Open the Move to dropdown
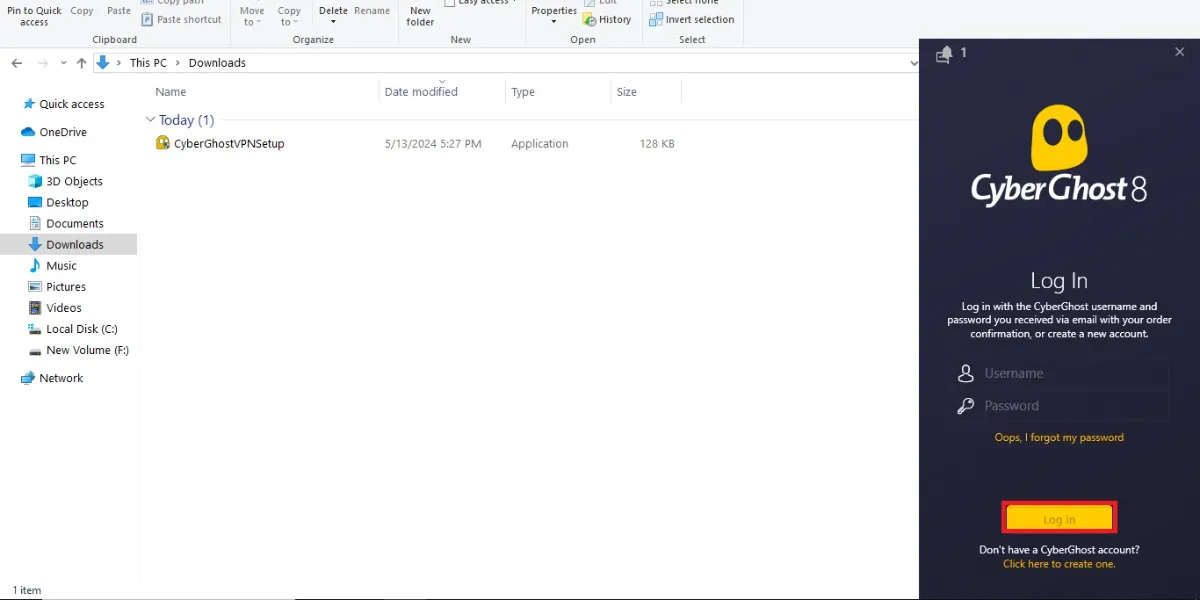 coord(252,17)
